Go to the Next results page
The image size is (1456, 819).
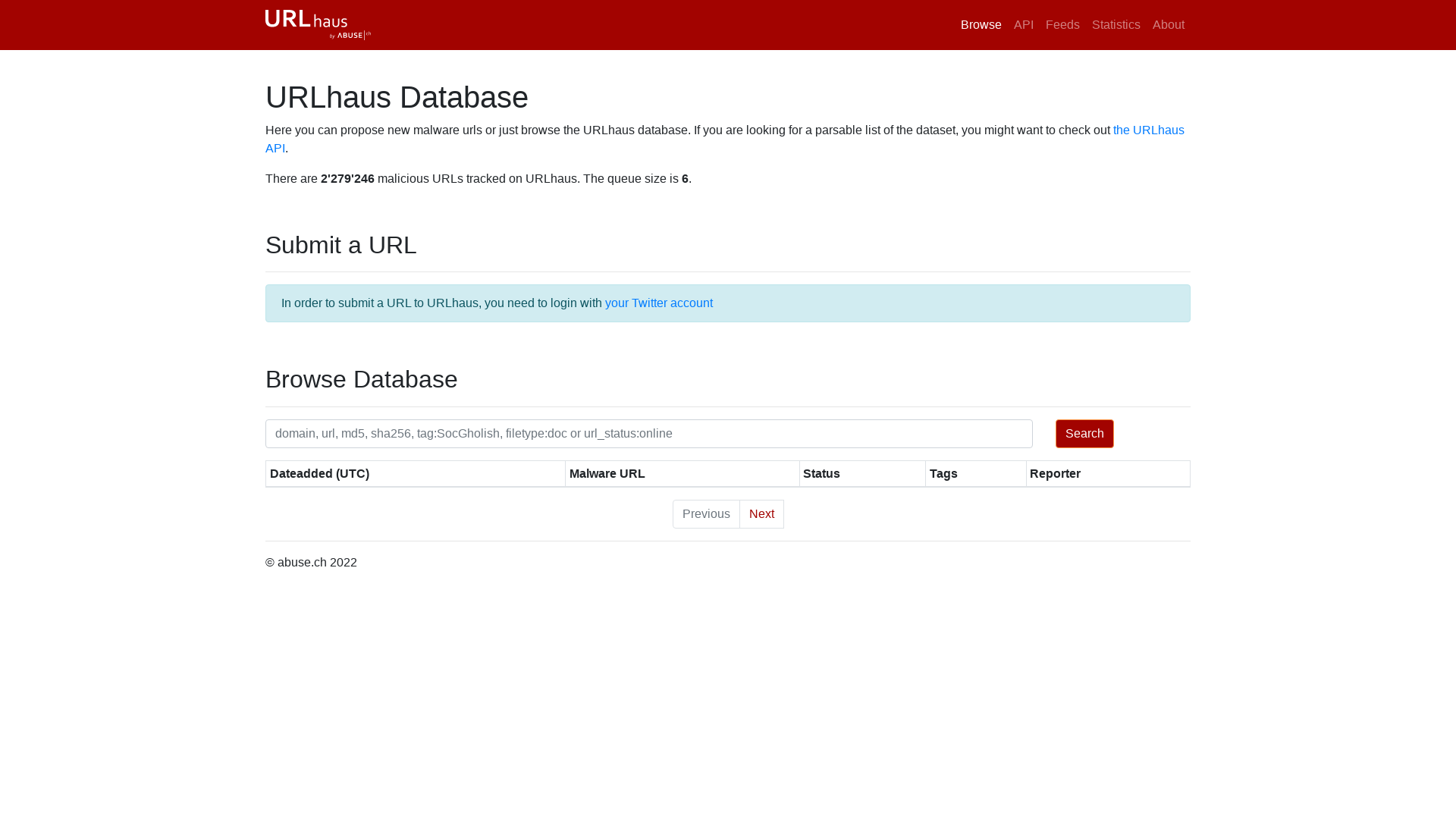[761, 514]
